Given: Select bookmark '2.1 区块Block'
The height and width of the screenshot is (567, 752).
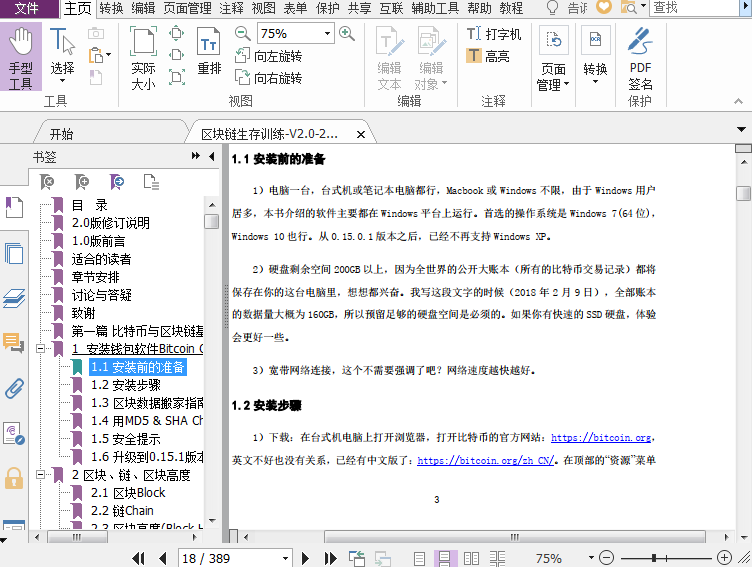Looking at the screenshot, I should (x=128, y=493).
